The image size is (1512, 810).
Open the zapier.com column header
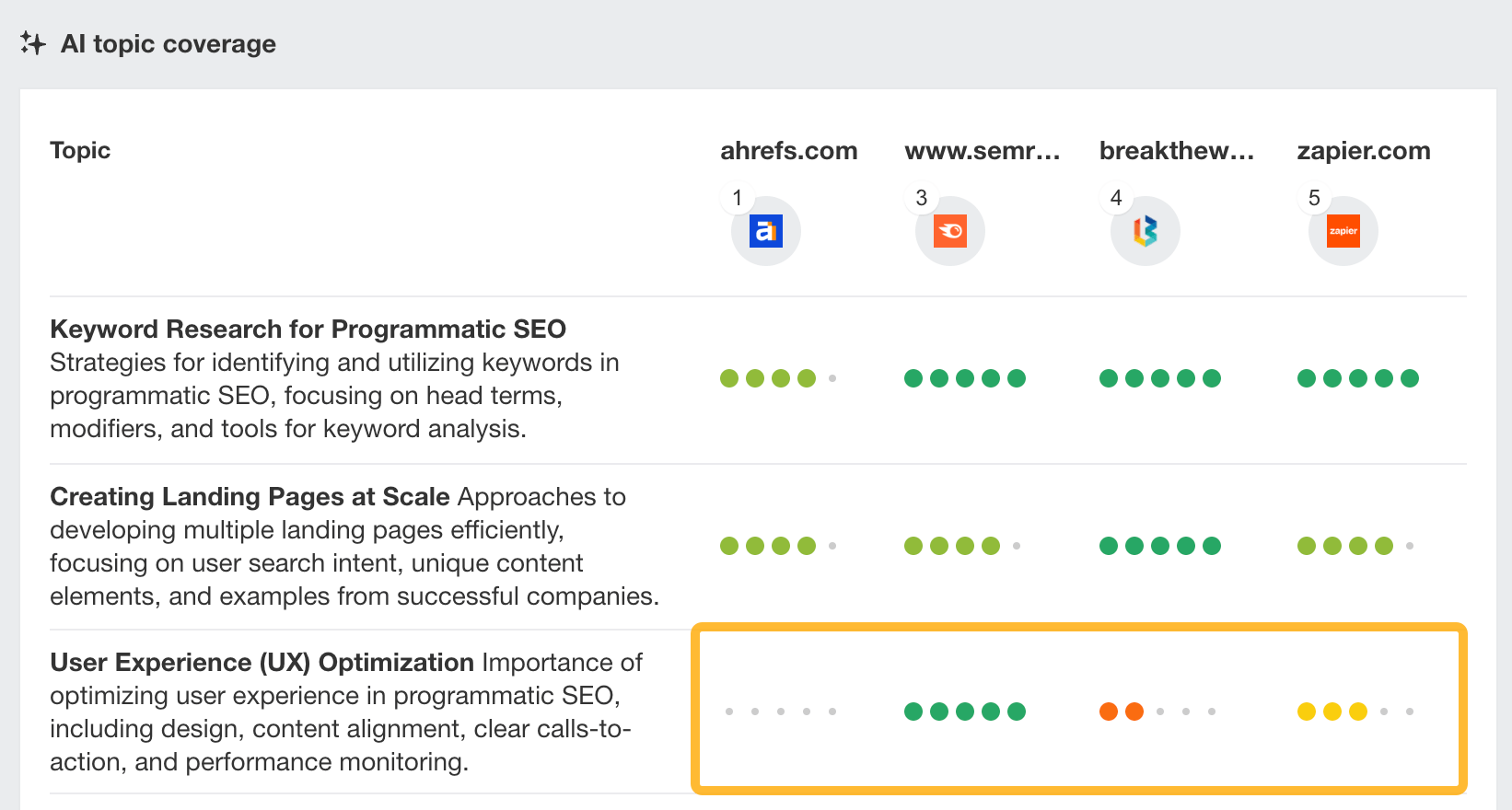1363,151
